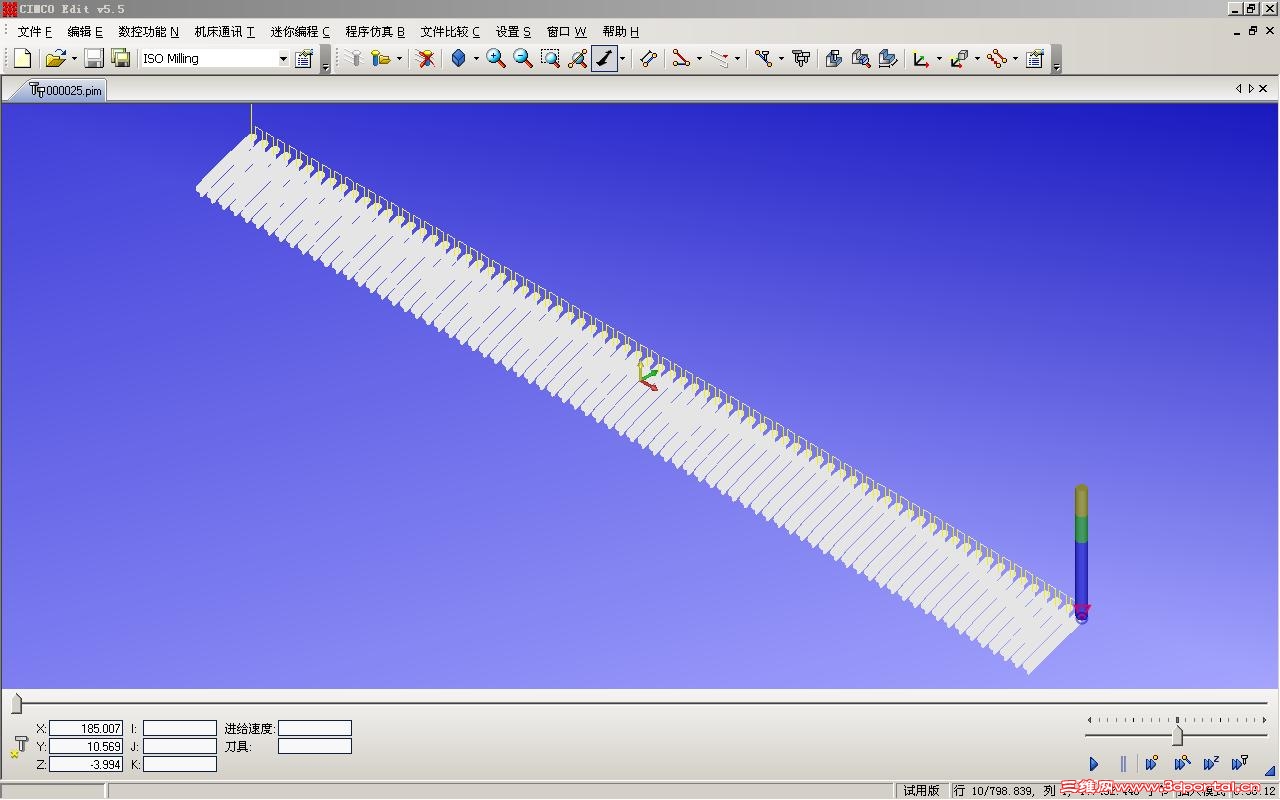Expand the open file dropdown arrow
Image resolution: width=1280 pixels, height=800 pixels.
73,58
